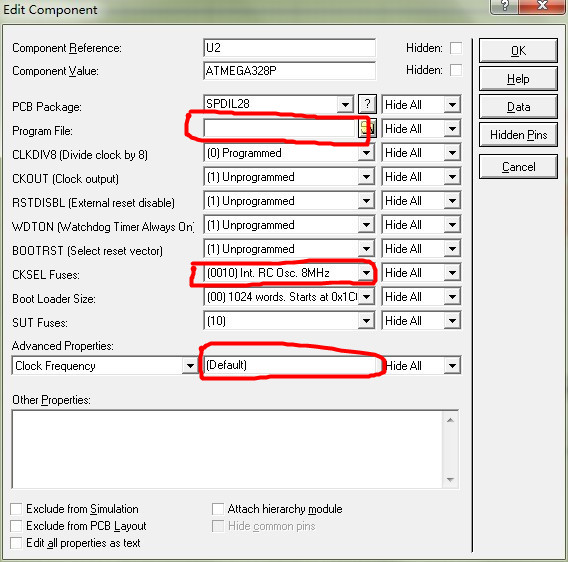Toggle Hidden checkbox for Component Value
This screenshot has height=562, width=568.
pyautogui.click(x=456, y=70)
